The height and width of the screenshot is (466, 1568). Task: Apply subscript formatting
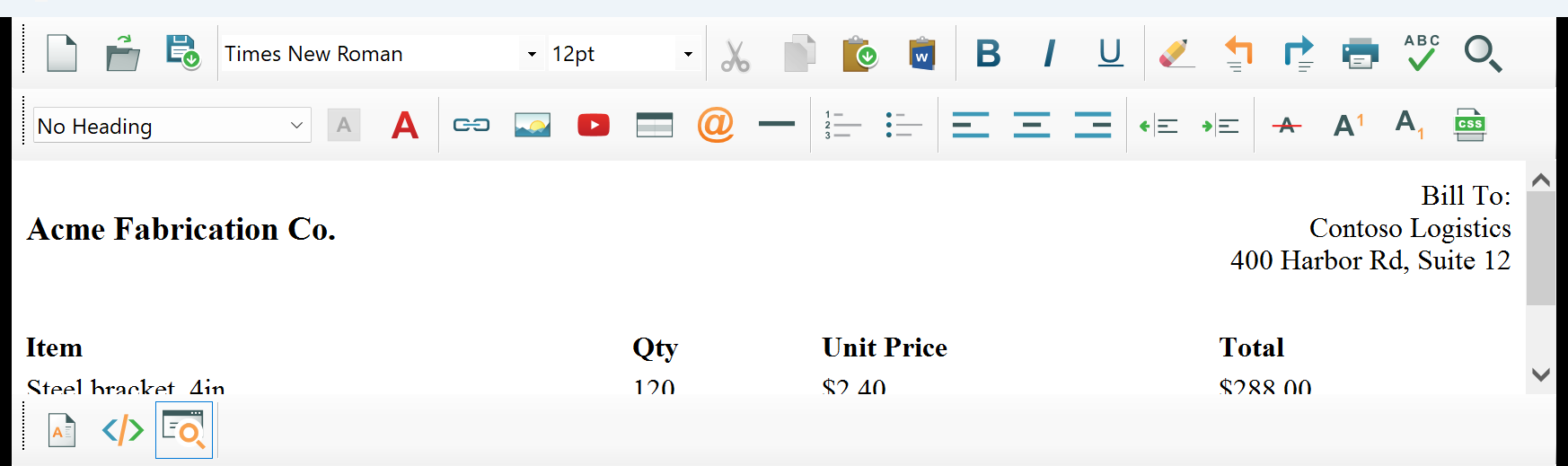pyautogui.click(x=1409, y=125)
